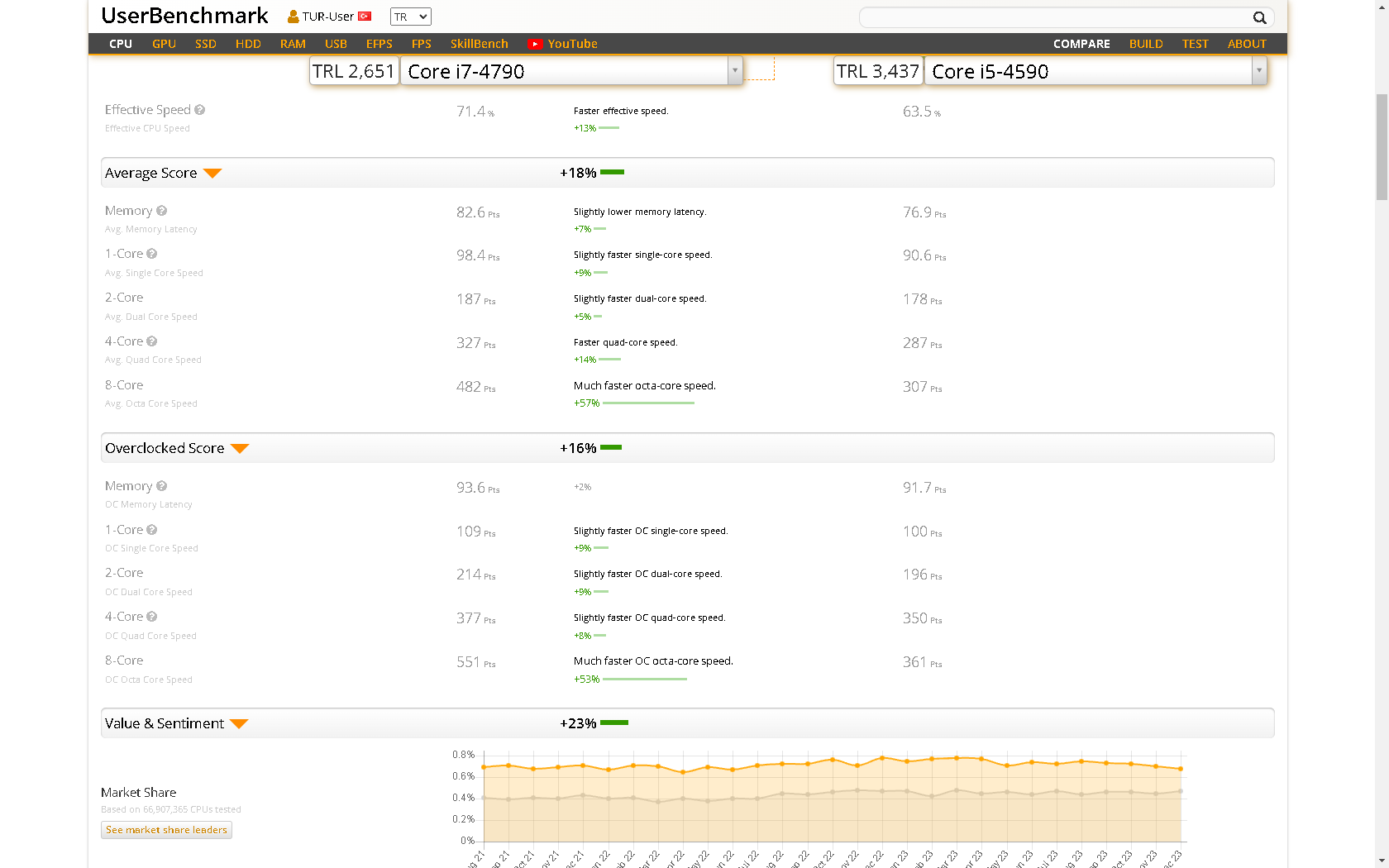
Task: Open help icon beside Effective Speed
Action: [200, 109]
